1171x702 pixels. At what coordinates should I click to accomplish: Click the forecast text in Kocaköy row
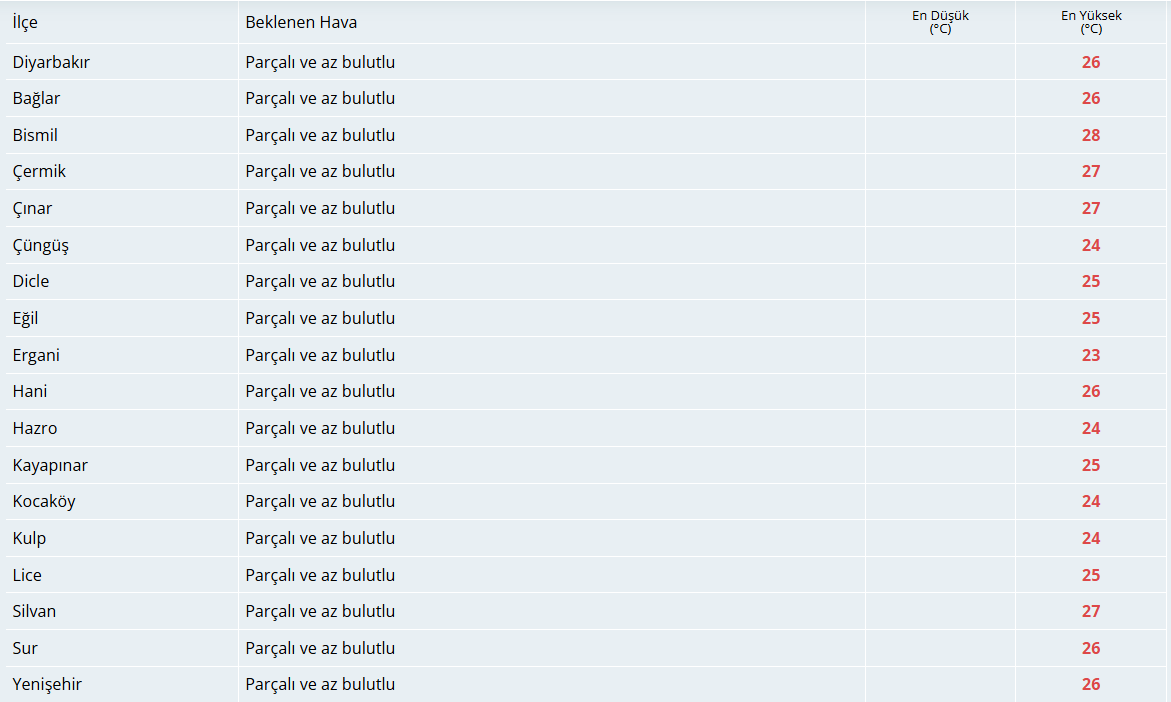[320, 501]
